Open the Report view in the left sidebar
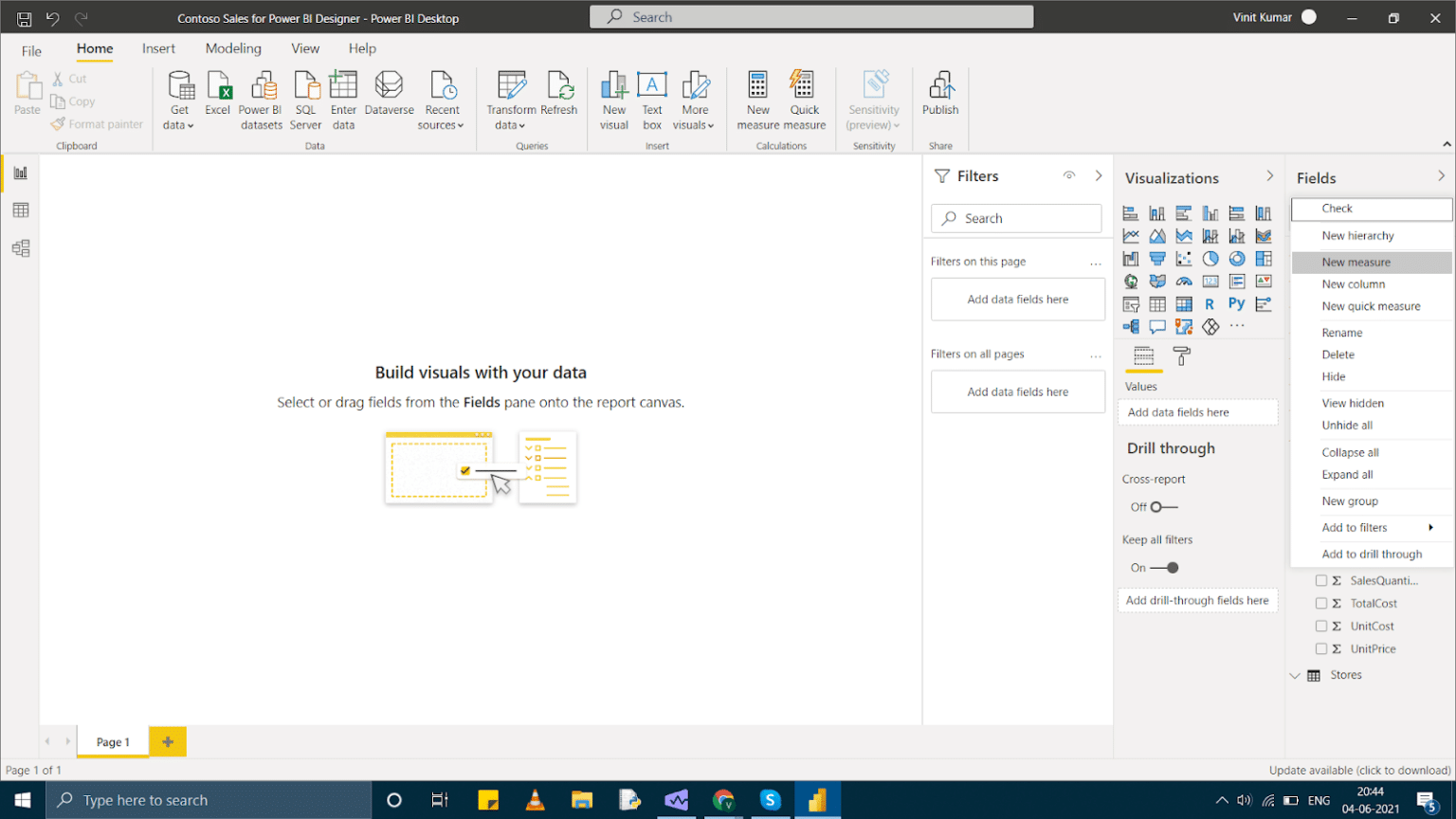The image size is (1456, 819). coord(20,173)
